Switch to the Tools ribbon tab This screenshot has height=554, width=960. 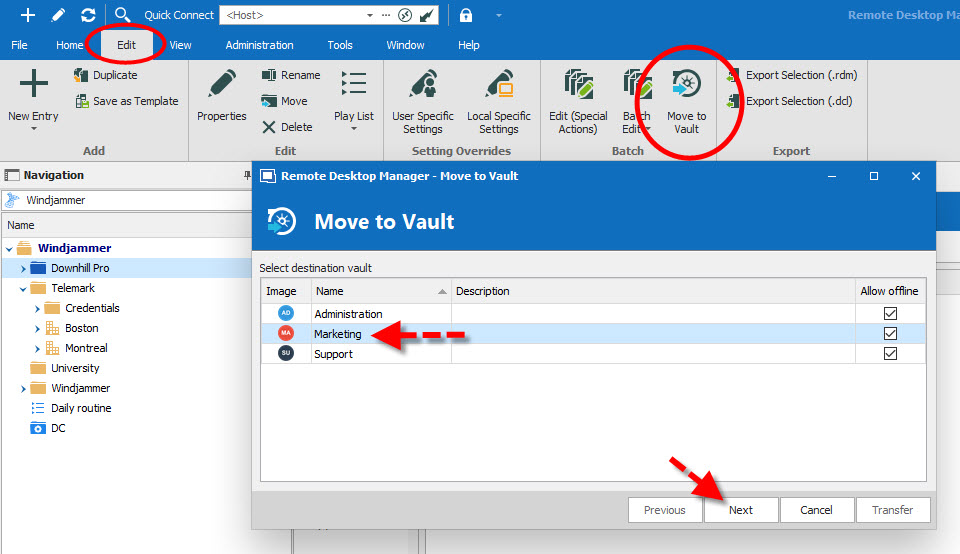point(340,45)
